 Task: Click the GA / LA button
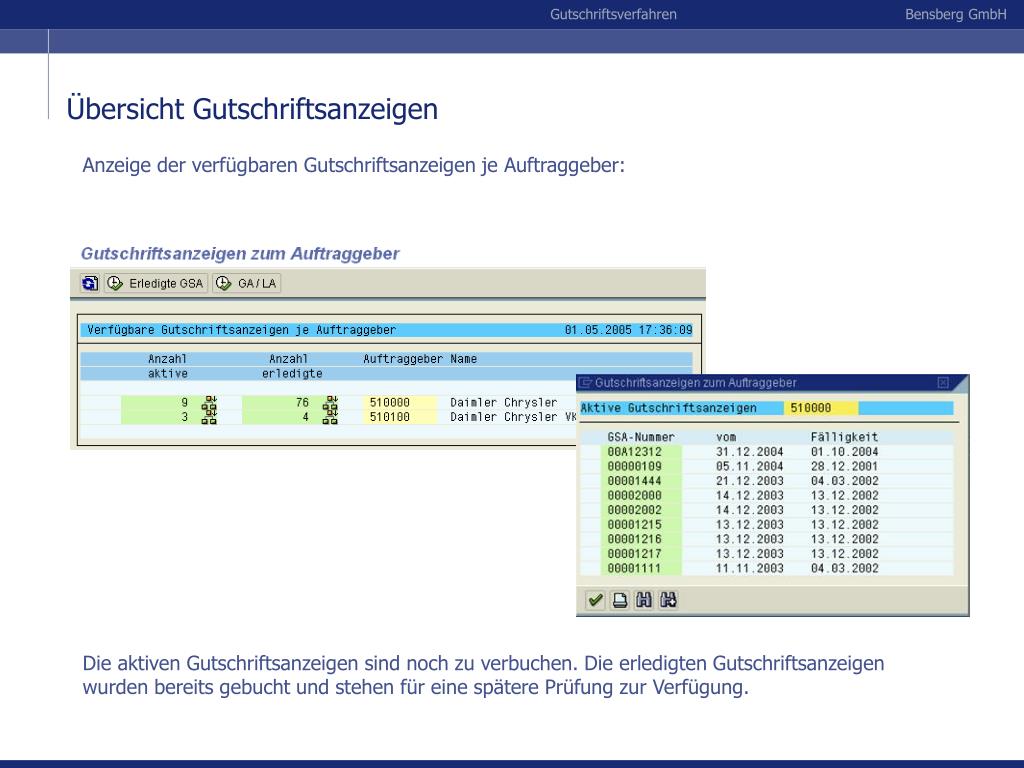click(247, 283)
